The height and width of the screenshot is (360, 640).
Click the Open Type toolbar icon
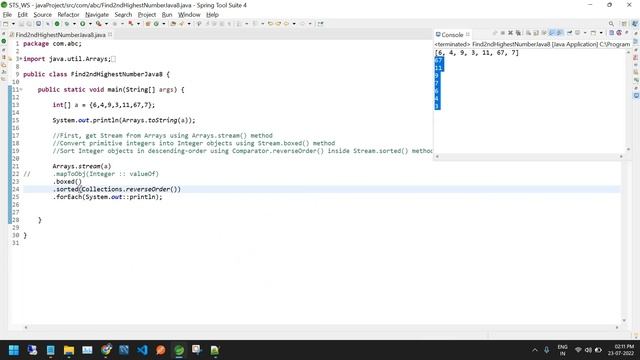173,24
